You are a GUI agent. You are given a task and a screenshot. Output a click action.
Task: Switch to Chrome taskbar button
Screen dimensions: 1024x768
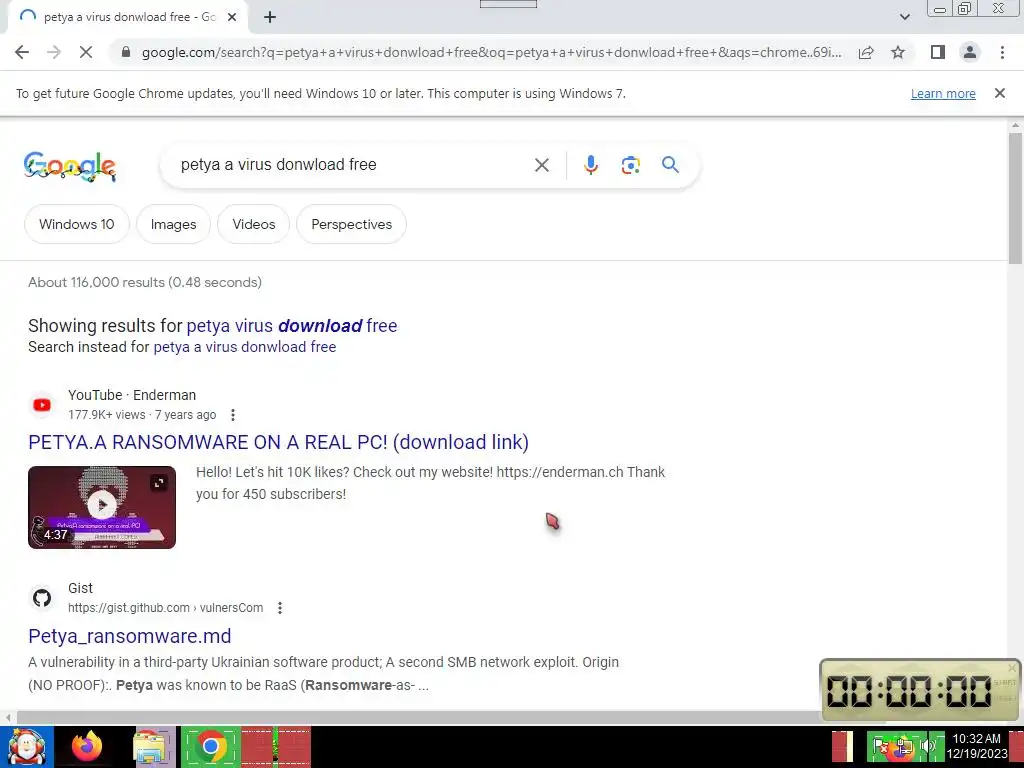pos(210,747)
